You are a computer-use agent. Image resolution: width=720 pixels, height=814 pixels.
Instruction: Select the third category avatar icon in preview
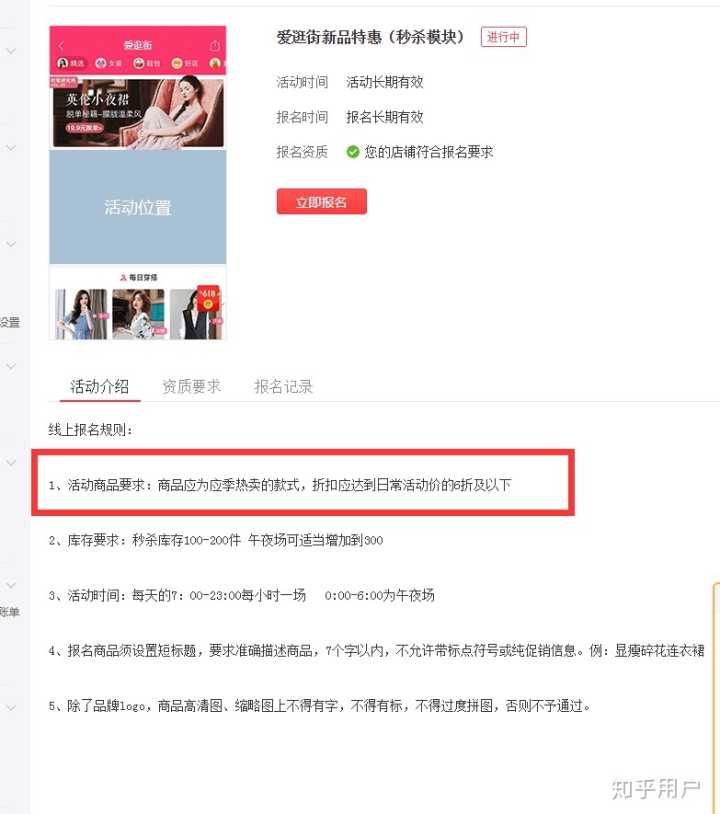click(139, 63)
